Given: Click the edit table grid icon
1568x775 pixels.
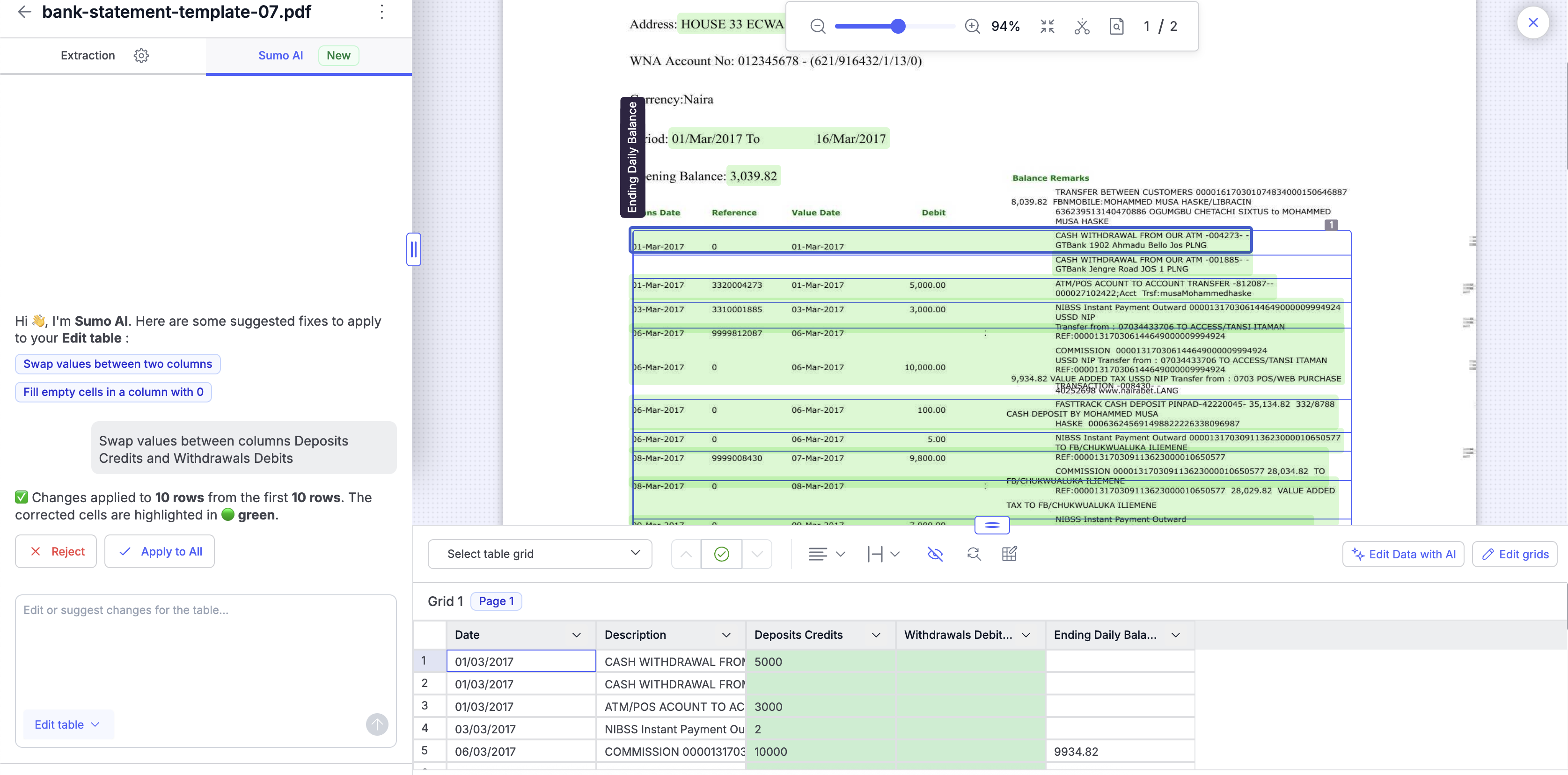Looking at the screenshot, I should click(x=1009, y=553).
